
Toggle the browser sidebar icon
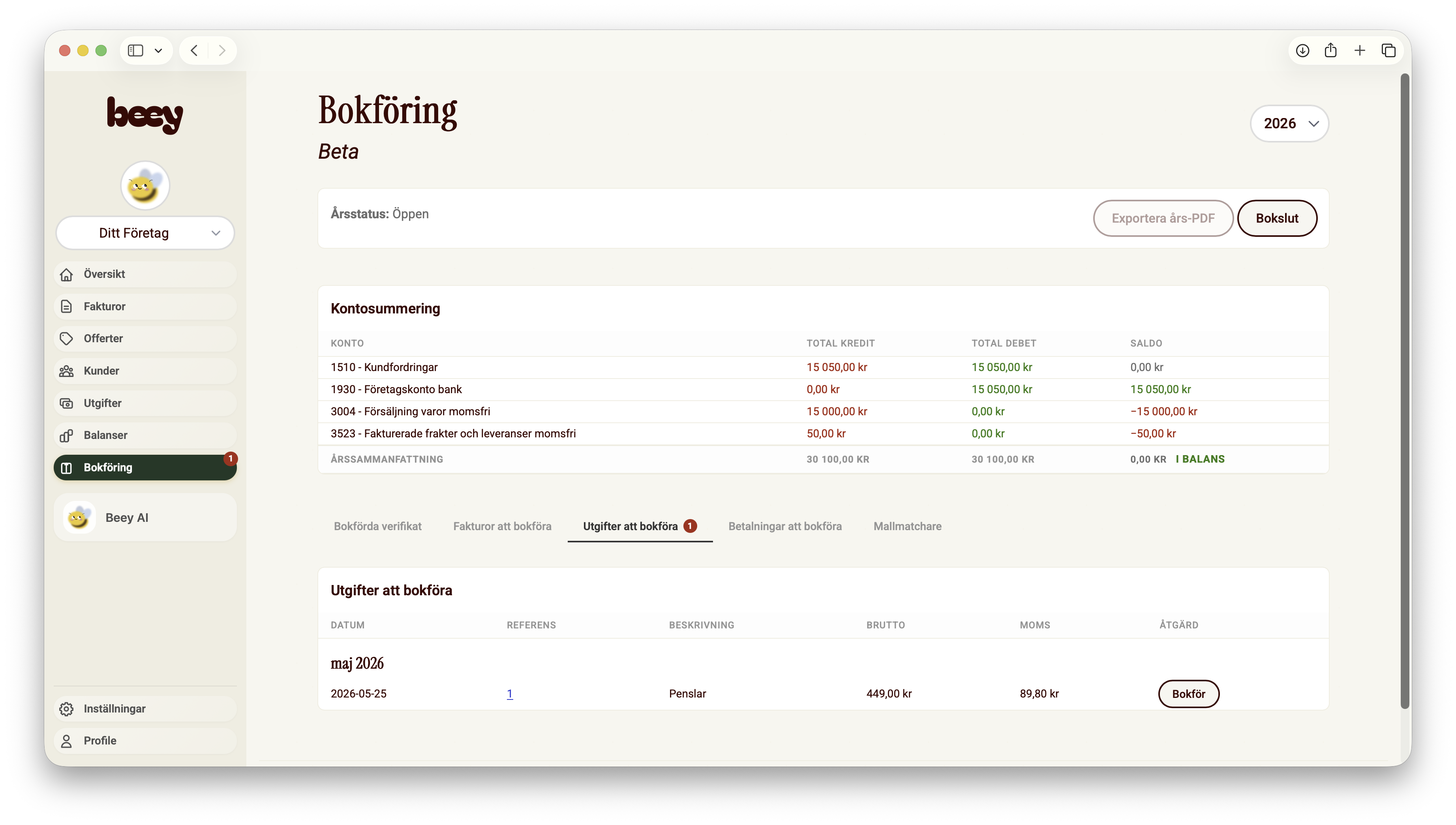[x=135, y=51]
